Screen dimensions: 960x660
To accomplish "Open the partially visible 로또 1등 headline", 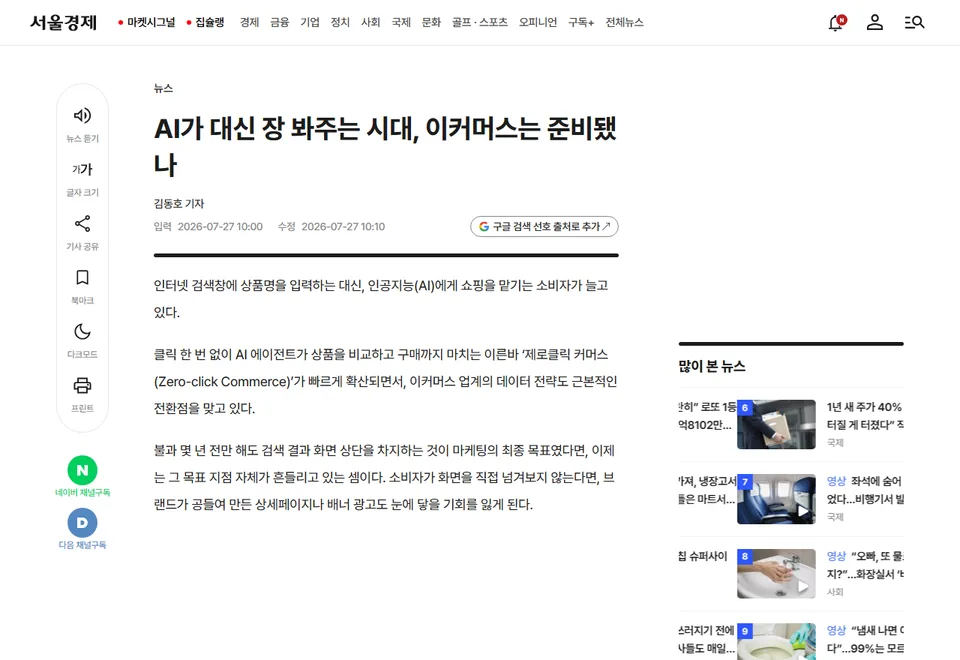I will click(707, 416).
